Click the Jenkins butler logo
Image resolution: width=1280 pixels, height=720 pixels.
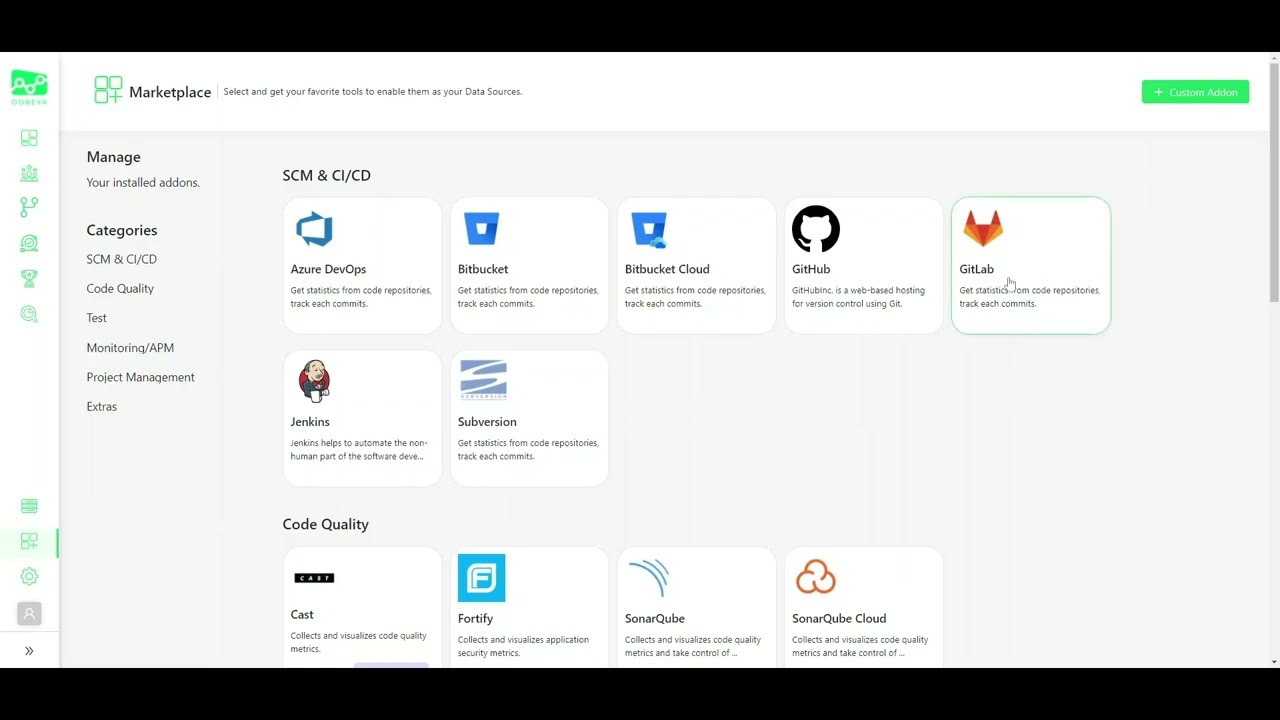(x=314, y=381)
